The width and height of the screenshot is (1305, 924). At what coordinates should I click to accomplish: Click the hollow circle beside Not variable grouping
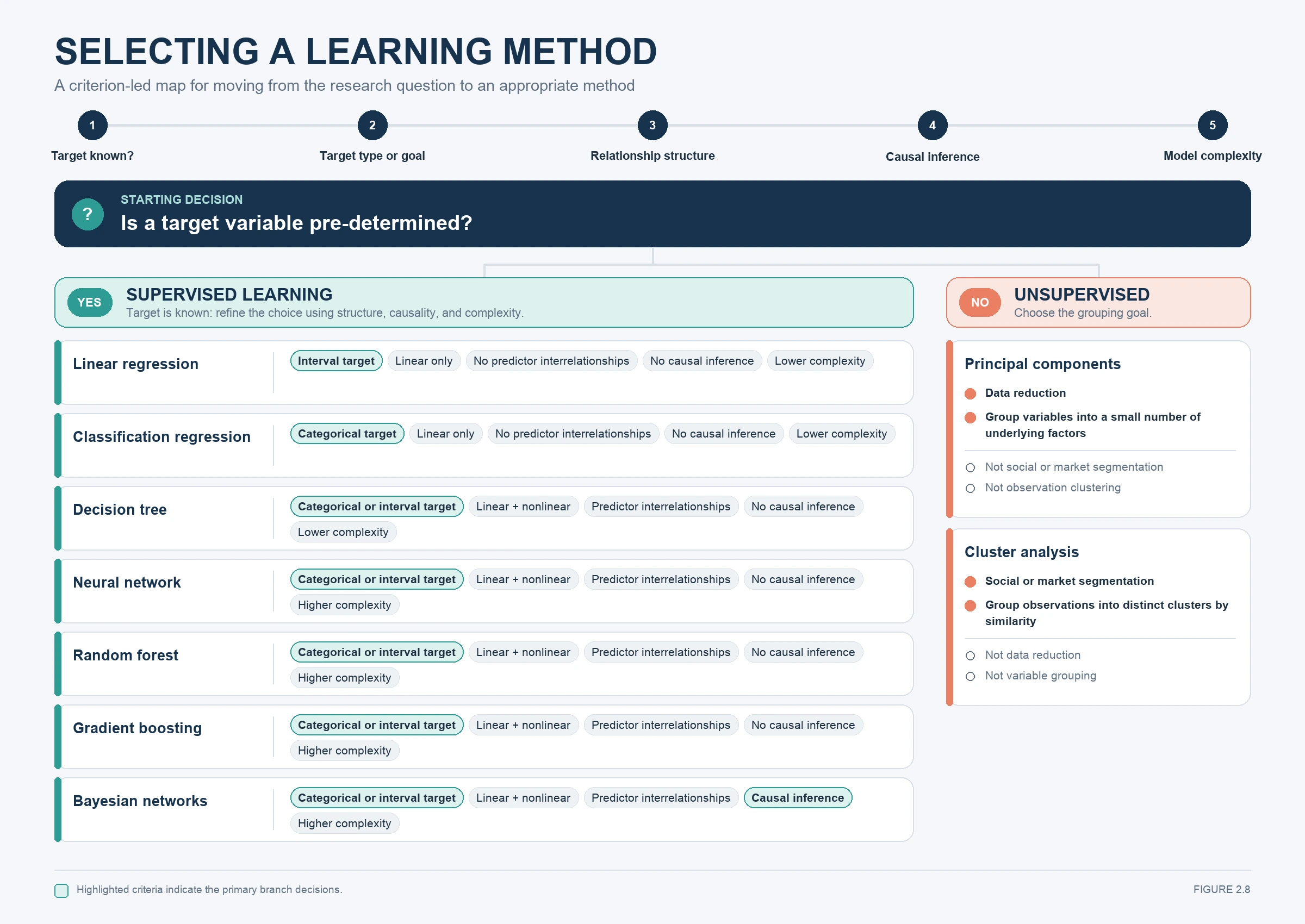pyautogui.click(x=971, y=676)
